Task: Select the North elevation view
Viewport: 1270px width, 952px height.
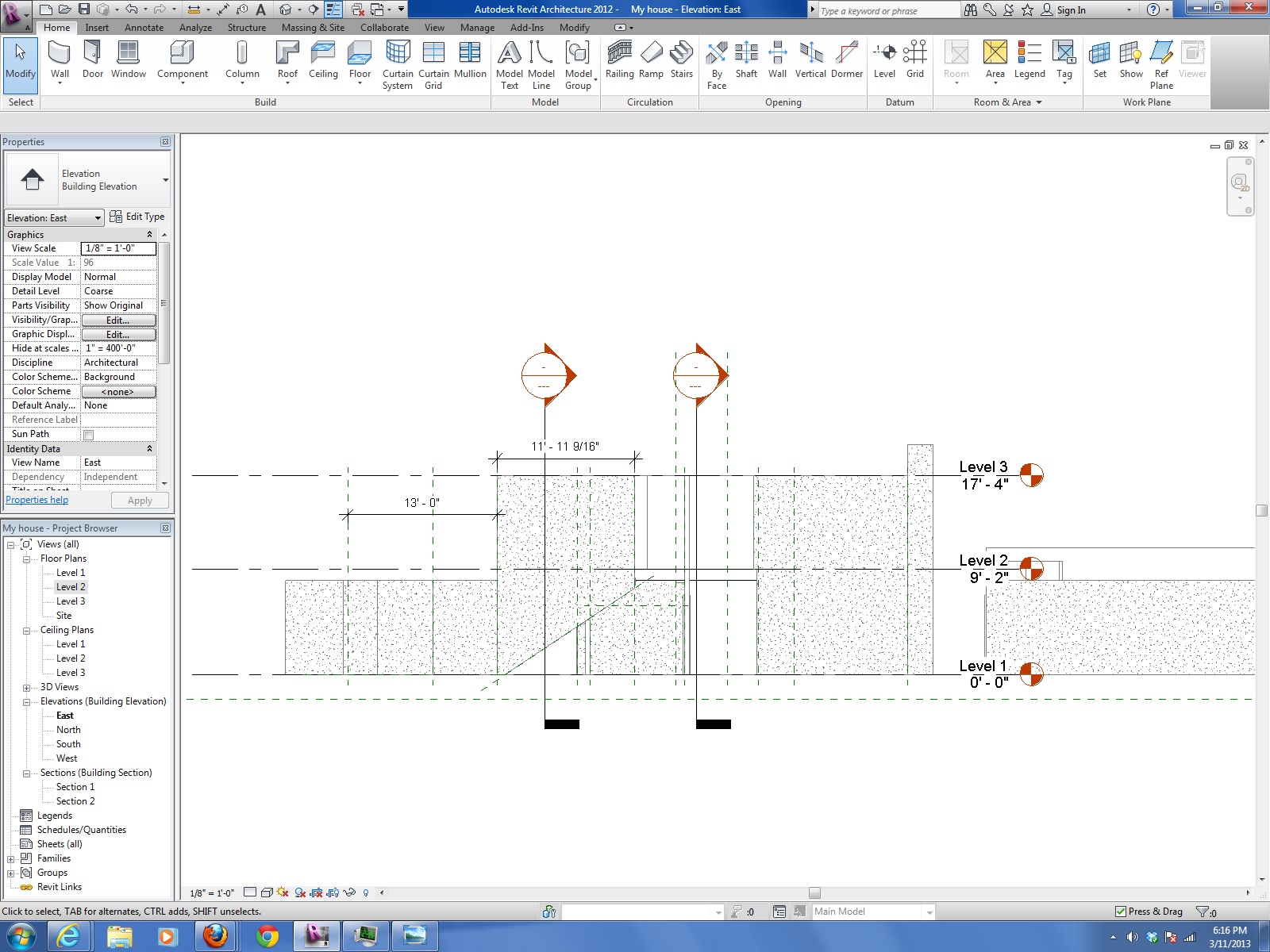Action: pos(68,731)
